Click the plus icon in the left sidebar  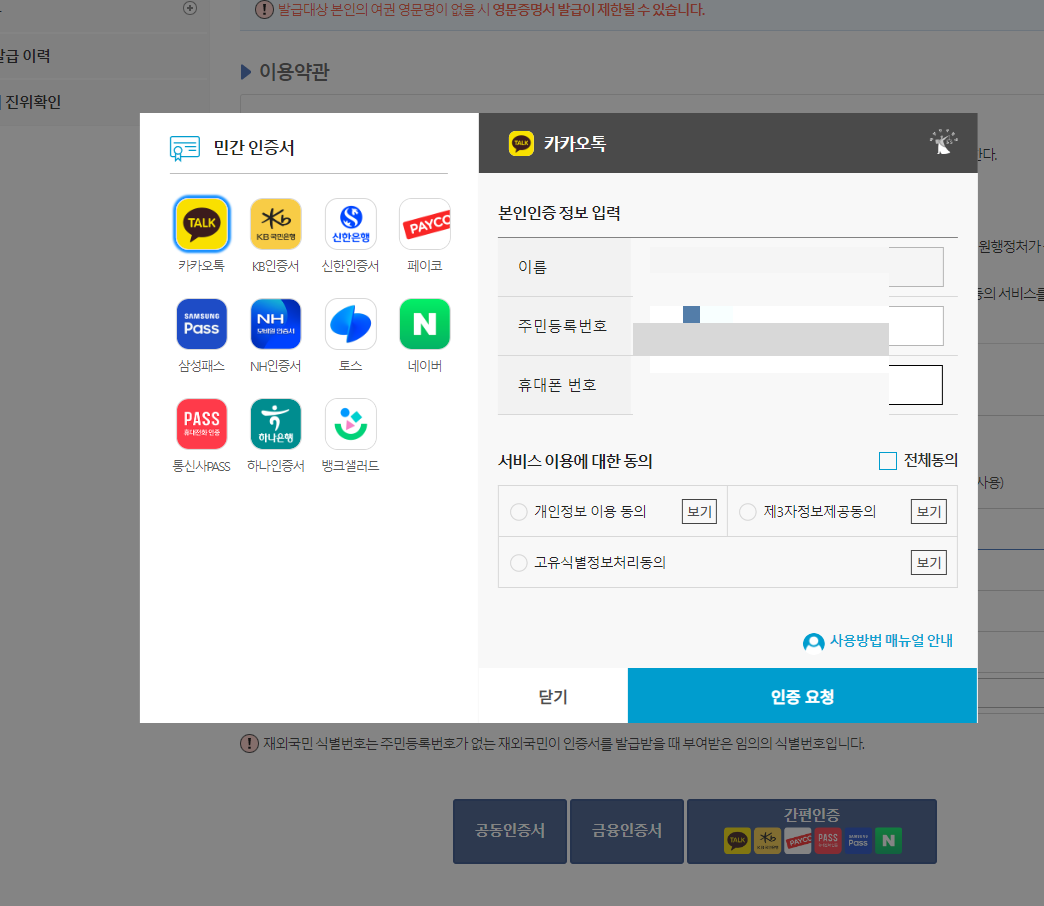click(190, 8)
